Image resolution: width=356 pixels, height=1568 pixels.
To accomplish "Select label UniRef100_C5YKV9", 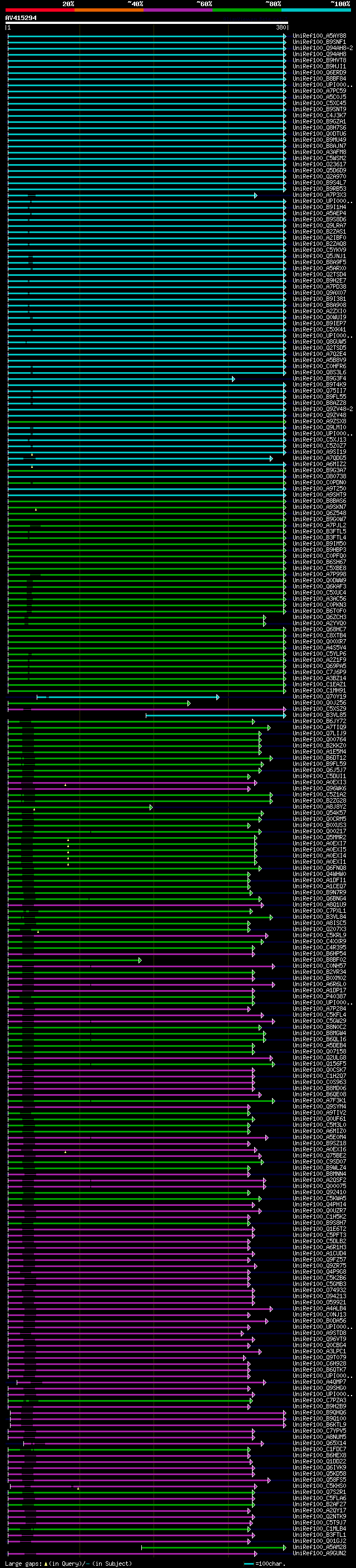I will (319, 250).
